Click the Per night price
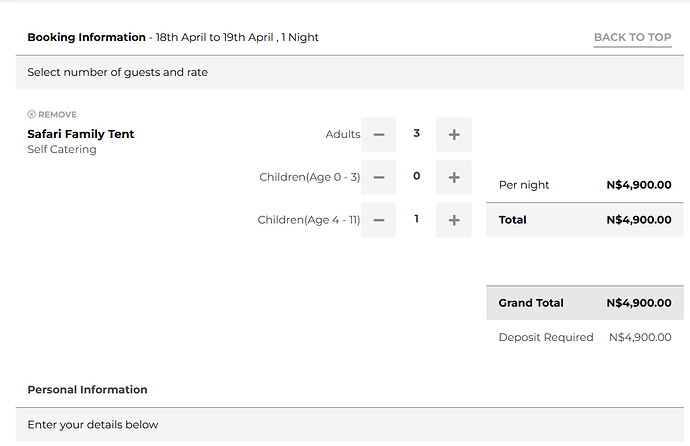690x446 pixels. coord(639,185)
